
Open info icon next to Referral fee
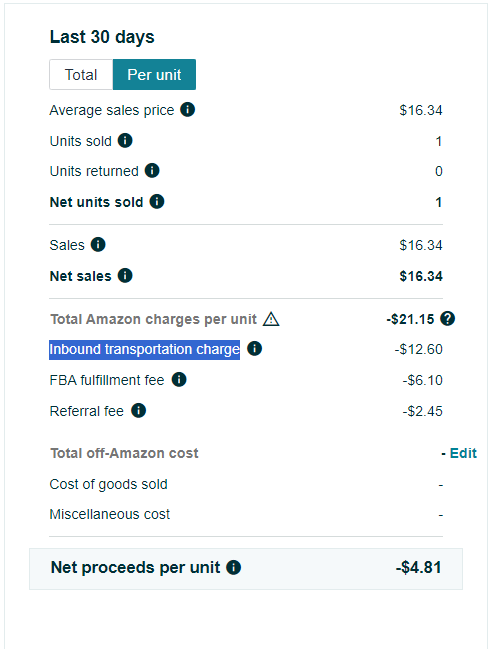pos(139,411)
